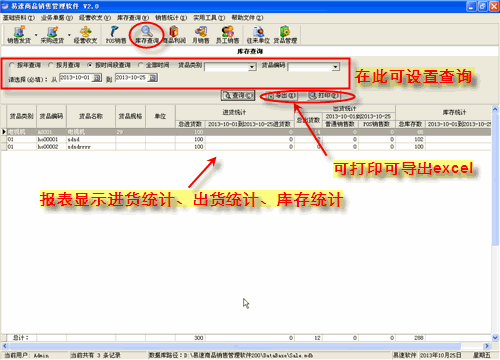The width and height of the screenshot is (500, 360).
Task: Open the 销售发货 toolbar icon
Action: [19, 35]
